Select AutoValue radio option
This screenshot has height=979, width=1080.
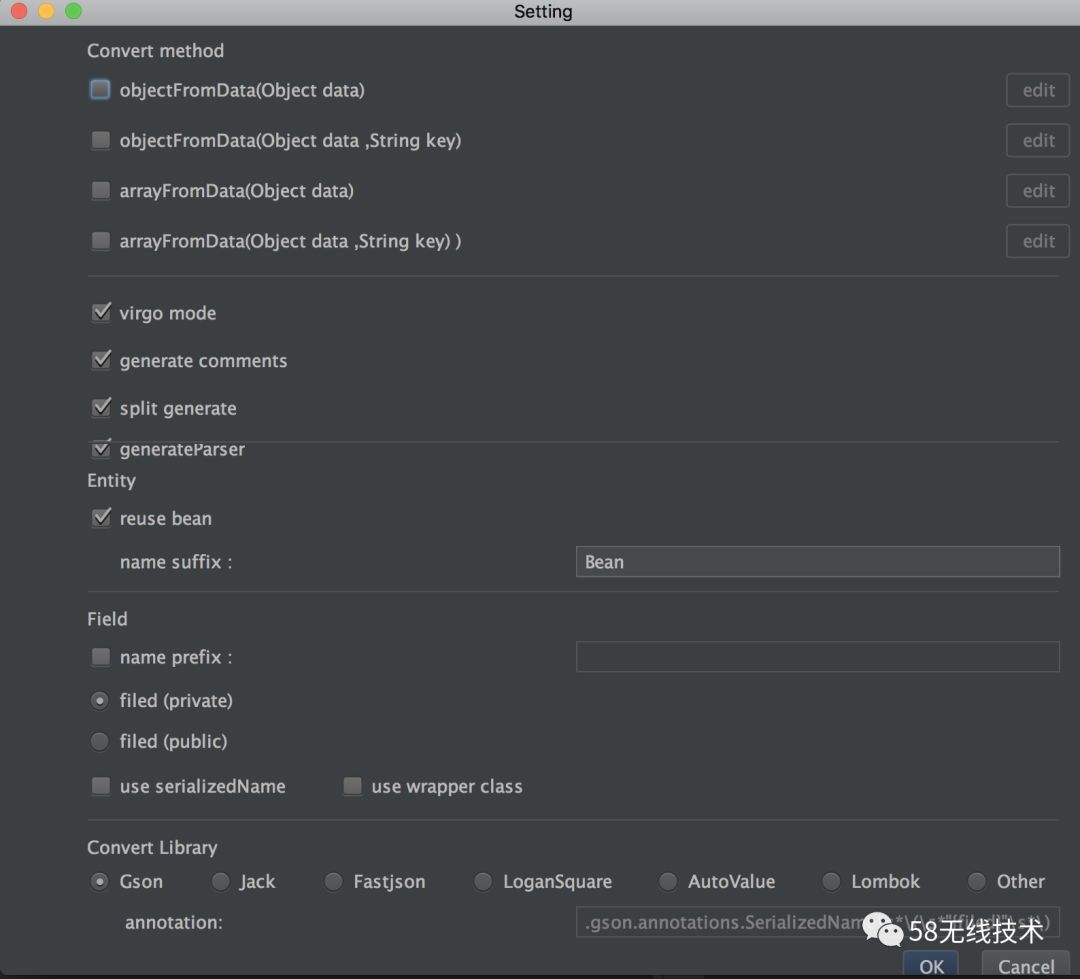(x=667, y=881)
